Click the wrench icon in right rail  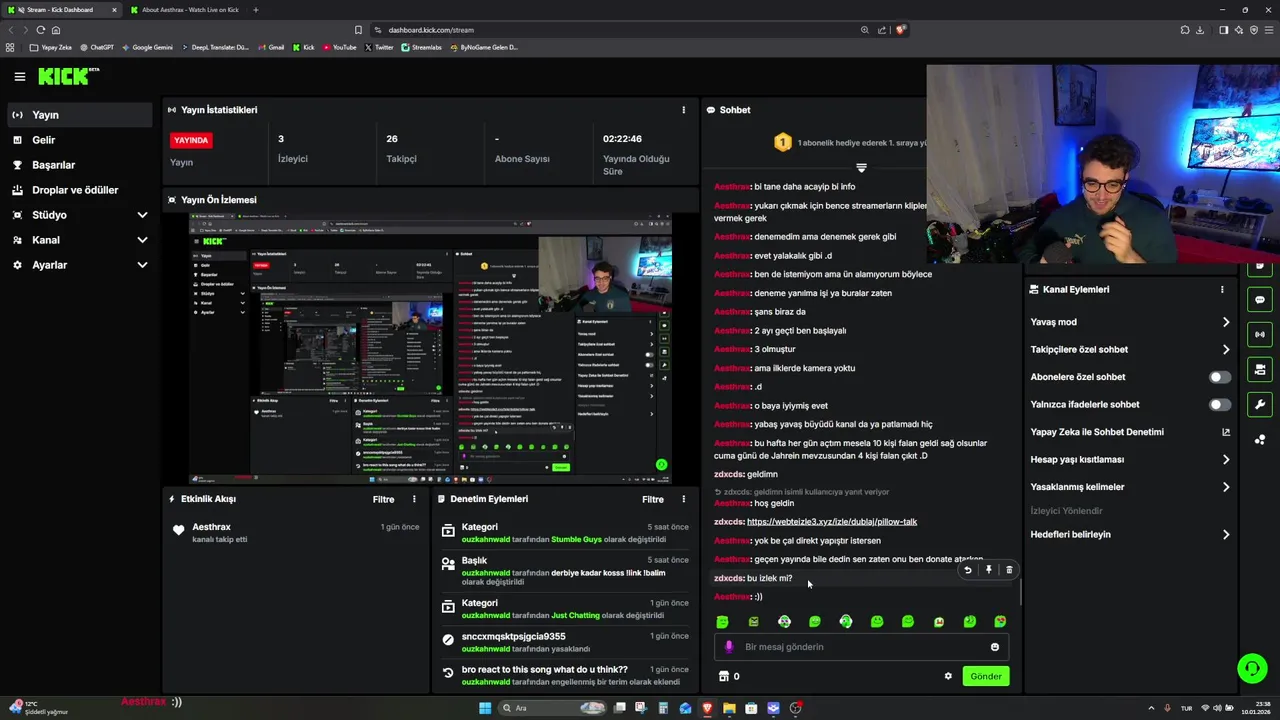pos(1259,405)
